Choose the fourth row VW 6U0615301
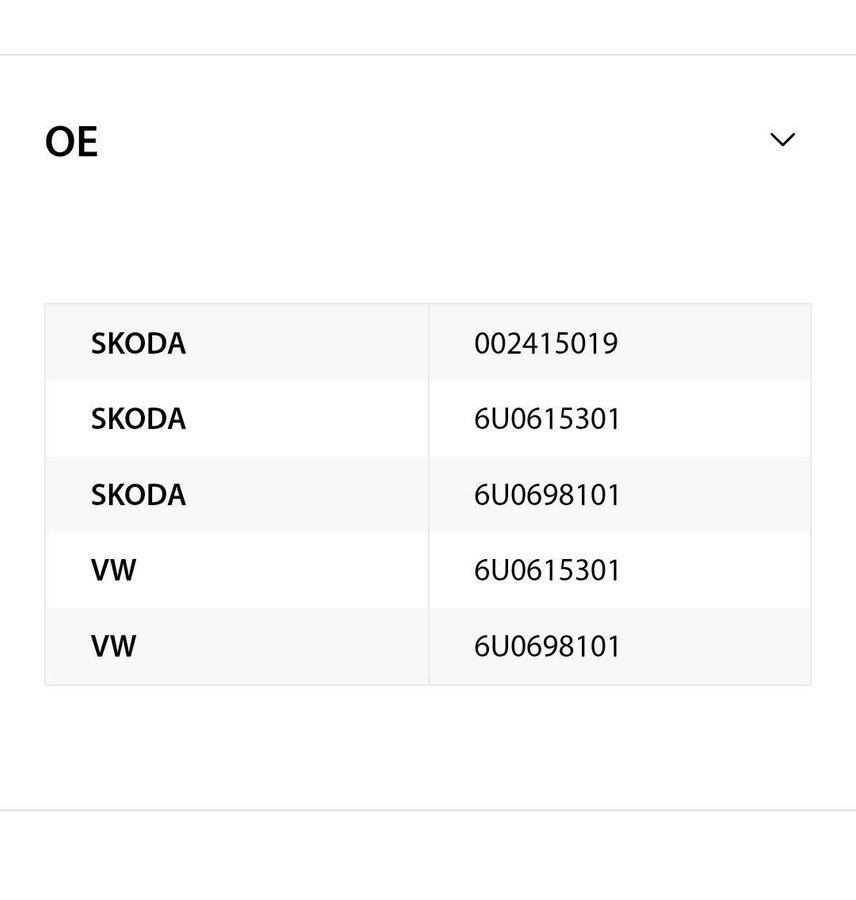 click(x=428, y=570)
